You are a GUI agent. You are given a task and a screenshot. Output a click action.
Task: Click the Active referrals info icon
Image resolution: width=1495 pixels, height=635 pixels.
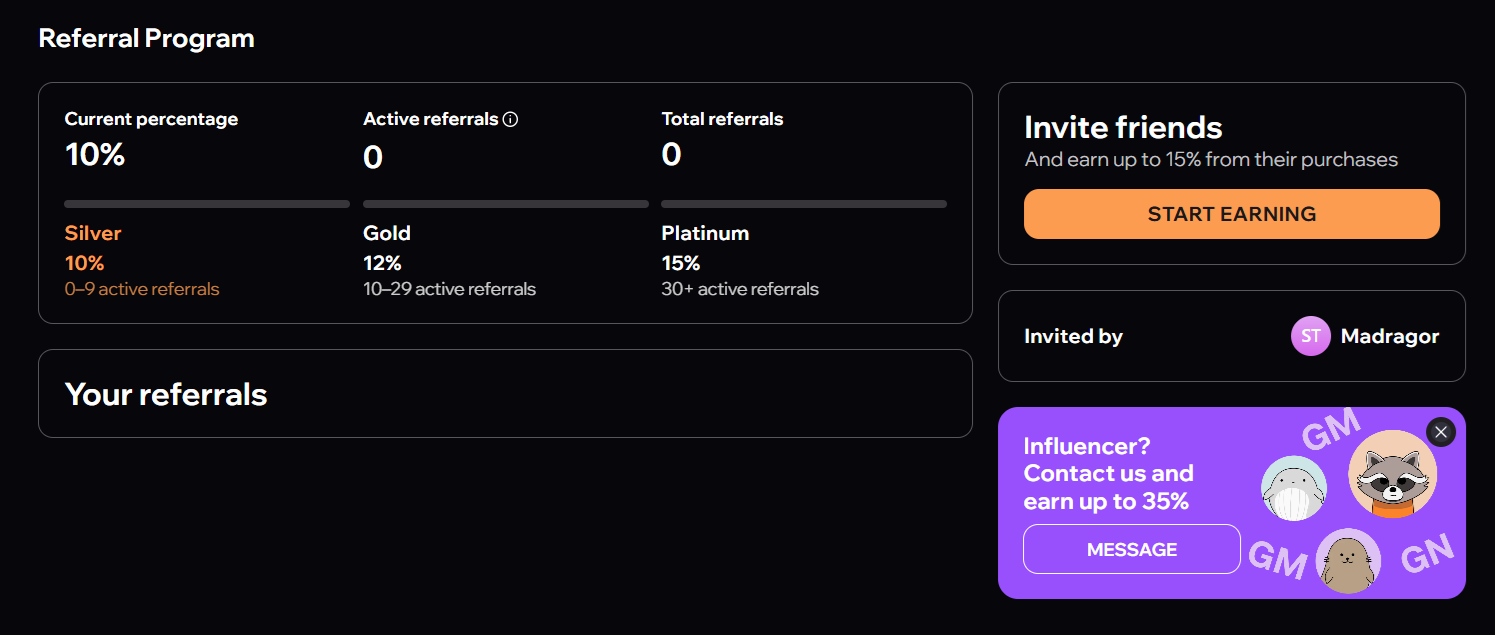coord(511,120)
